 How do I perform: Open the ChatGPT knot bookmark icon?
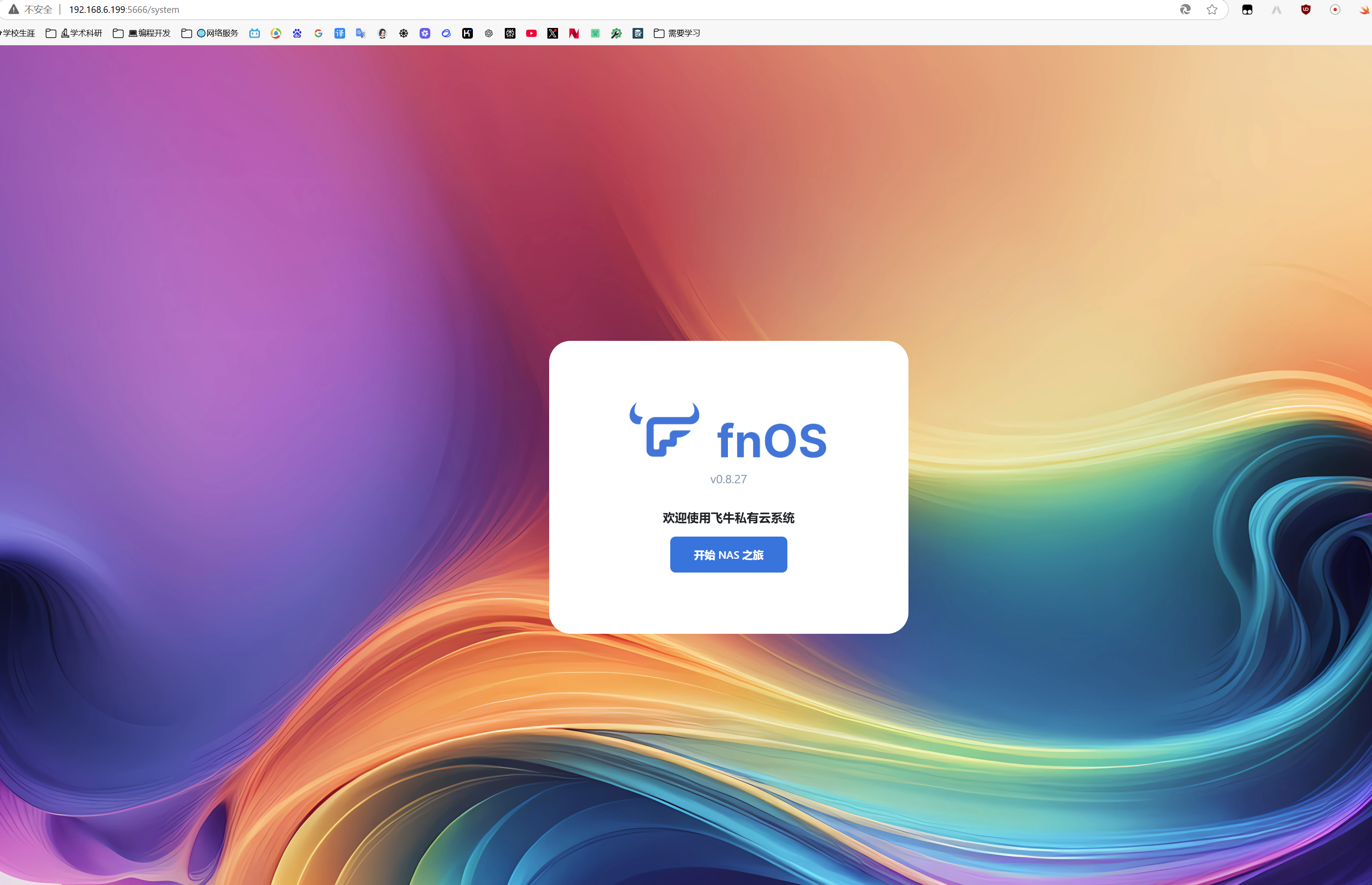(x=489, y=33)
